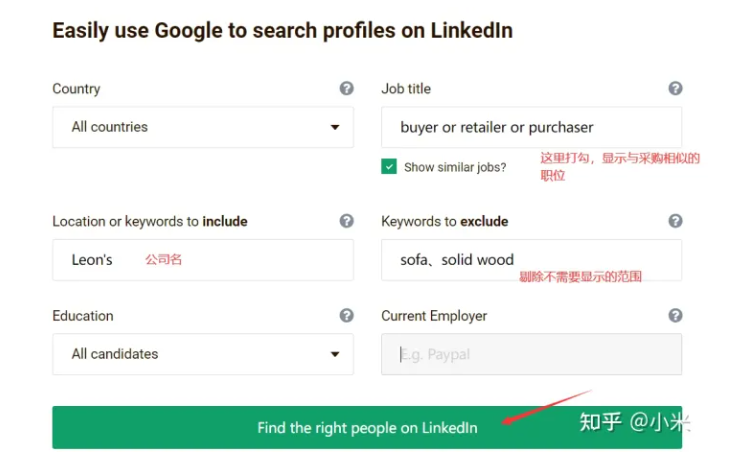Click the Job title input field
Viewport: 735px width, 466px height.
[531, 127]
